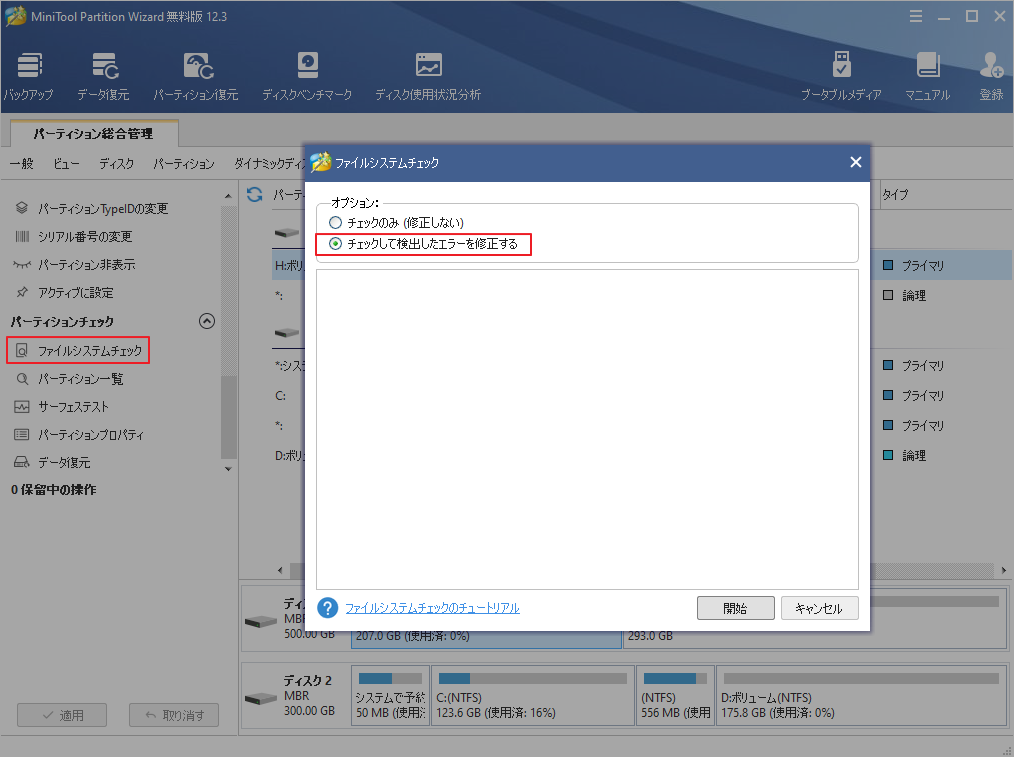Click キャンセル to dismiss the dialog
The width and height of the screenshot is (1014, 757).
(819, 608)
